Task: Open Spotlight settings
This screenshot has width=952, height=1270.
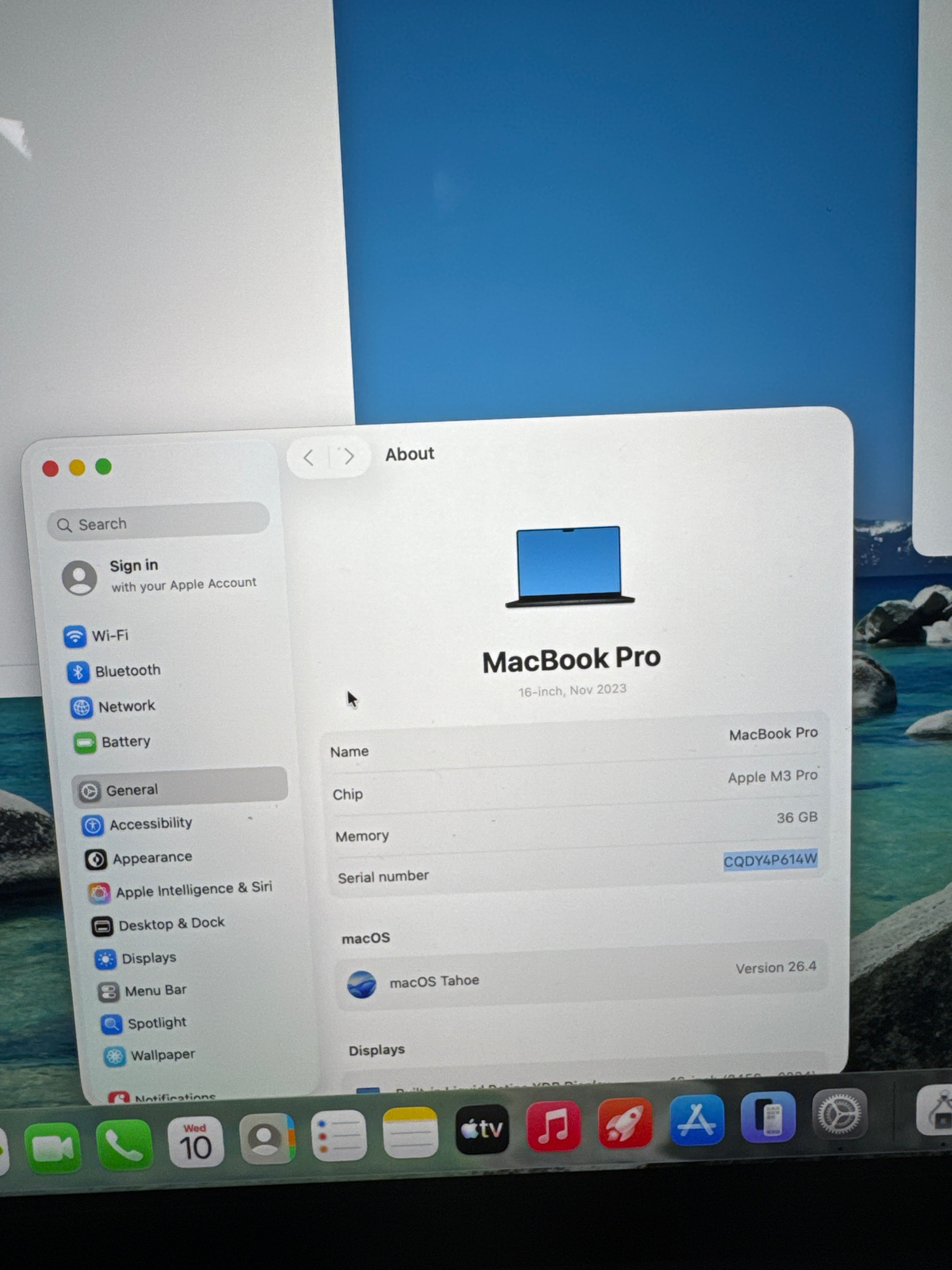Action: (144, 1023)
